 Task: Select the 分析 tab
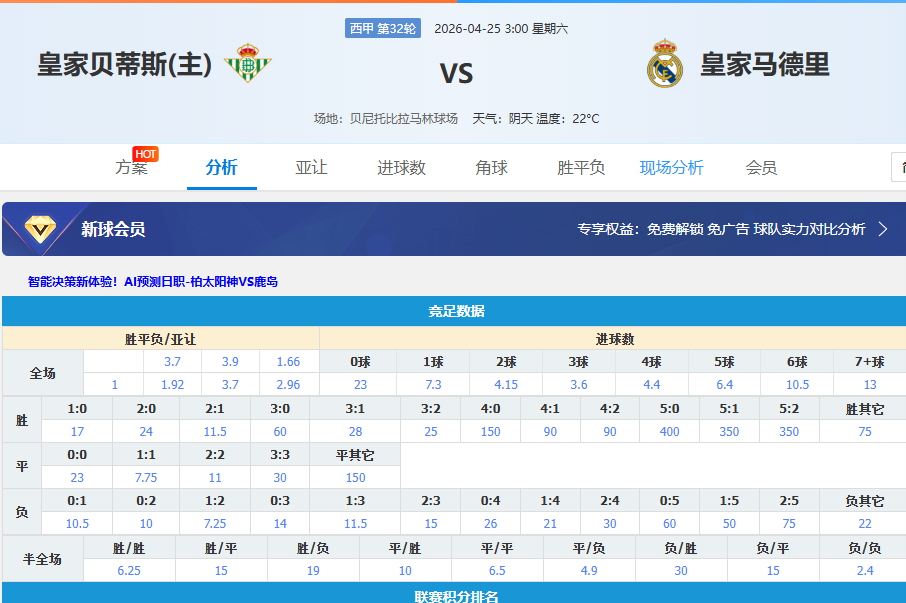(x=221, y=168)
